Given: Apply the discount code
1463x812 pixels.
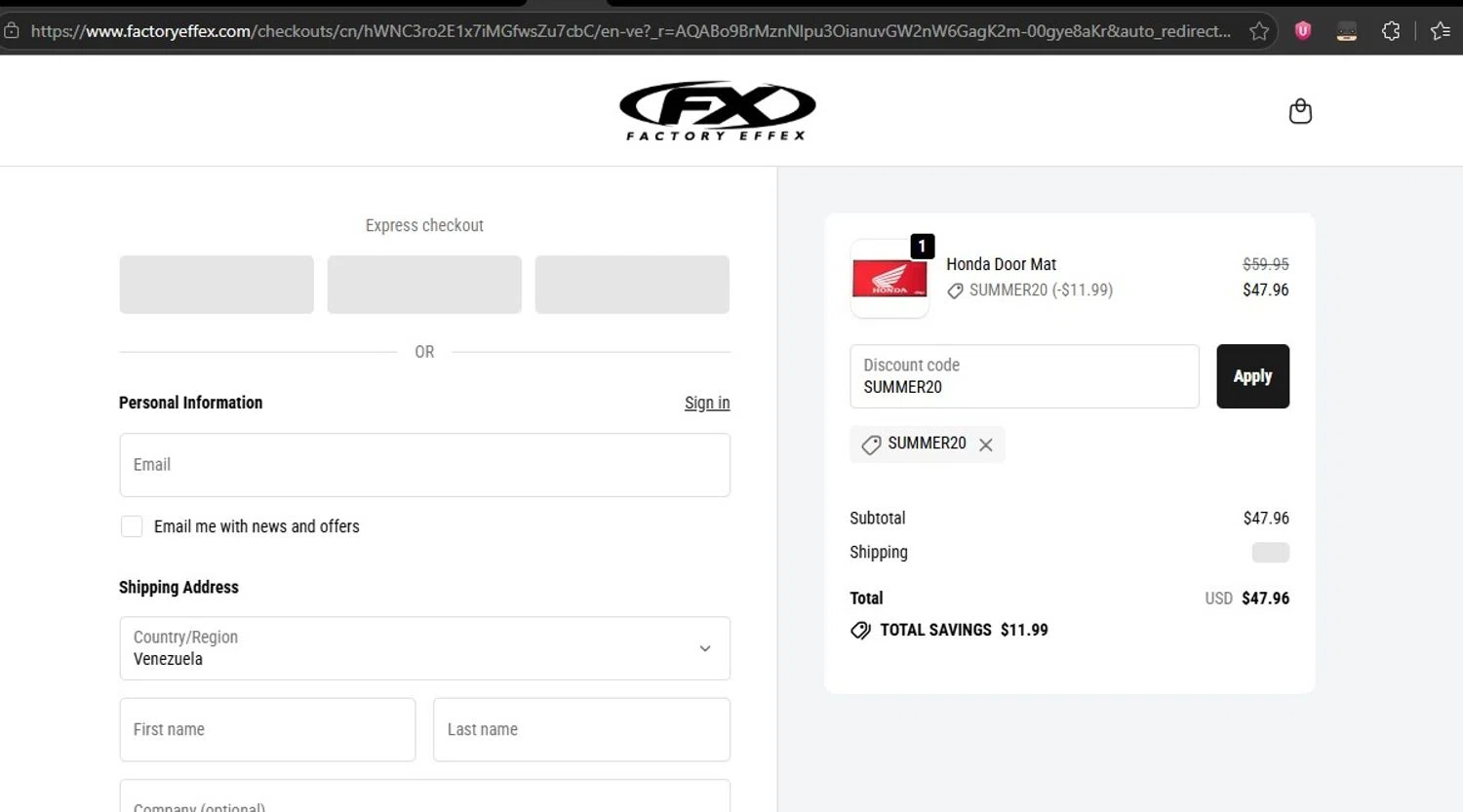Looking at the screenshot, I should click(x=1252, y=376).
